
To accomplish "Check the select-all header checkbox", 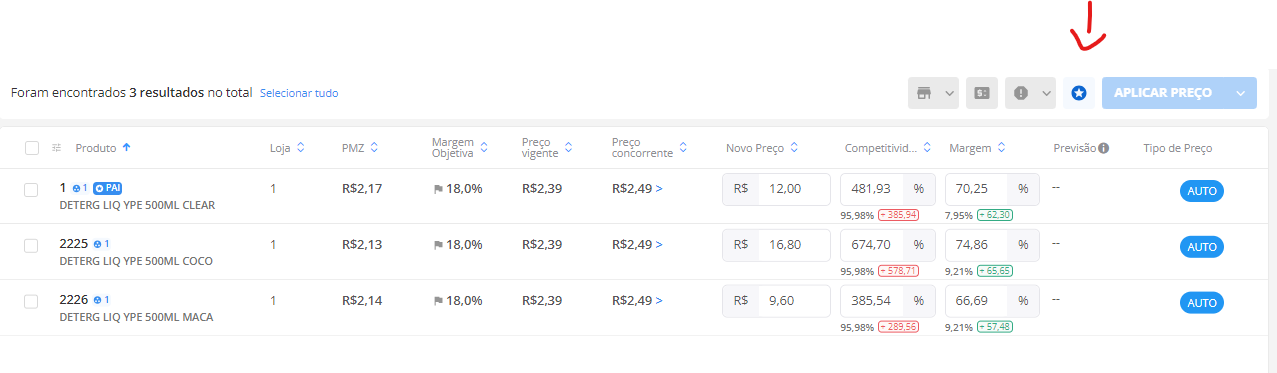I will [x=32, y=148].
